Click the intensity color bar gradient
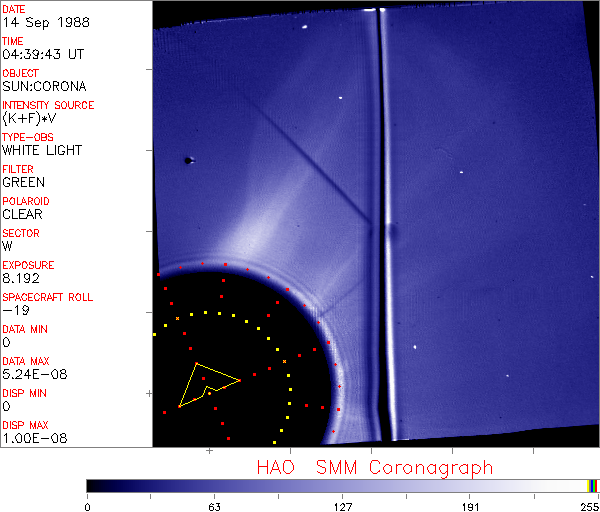 click(x=342, y=486)
